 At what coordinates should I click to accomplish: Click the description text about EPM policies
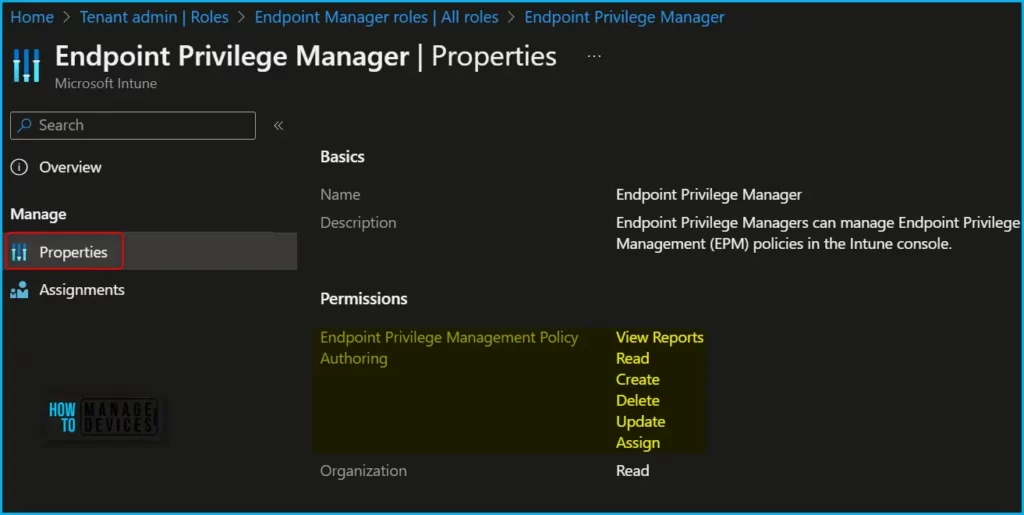click(x=818, y=234)
